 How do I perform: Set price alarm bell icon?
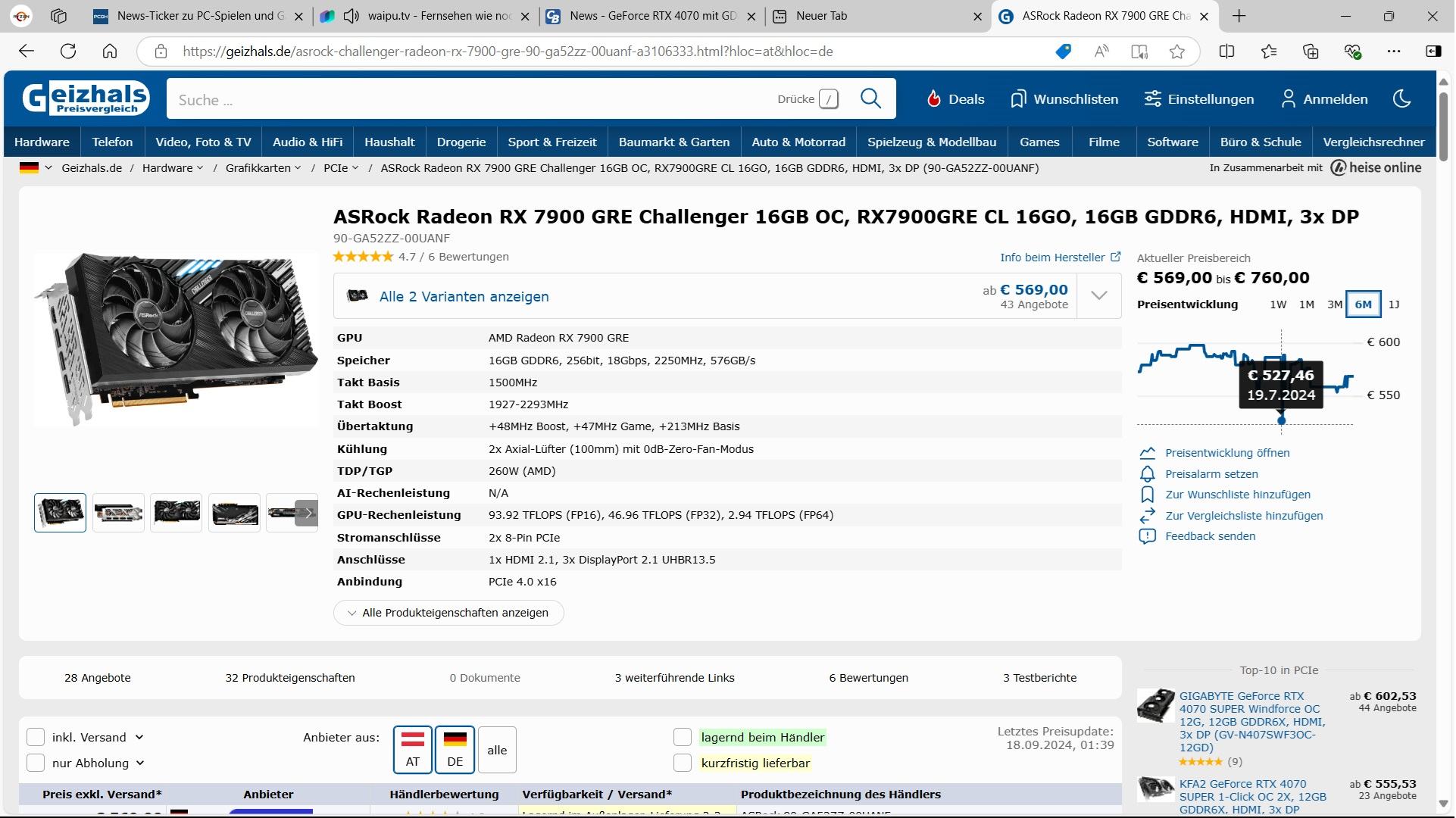(x=1147, y=474)
